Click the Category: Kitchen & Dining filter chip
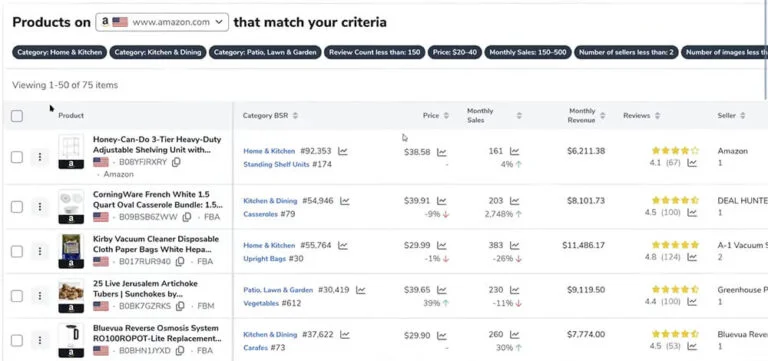 [158, 52]
